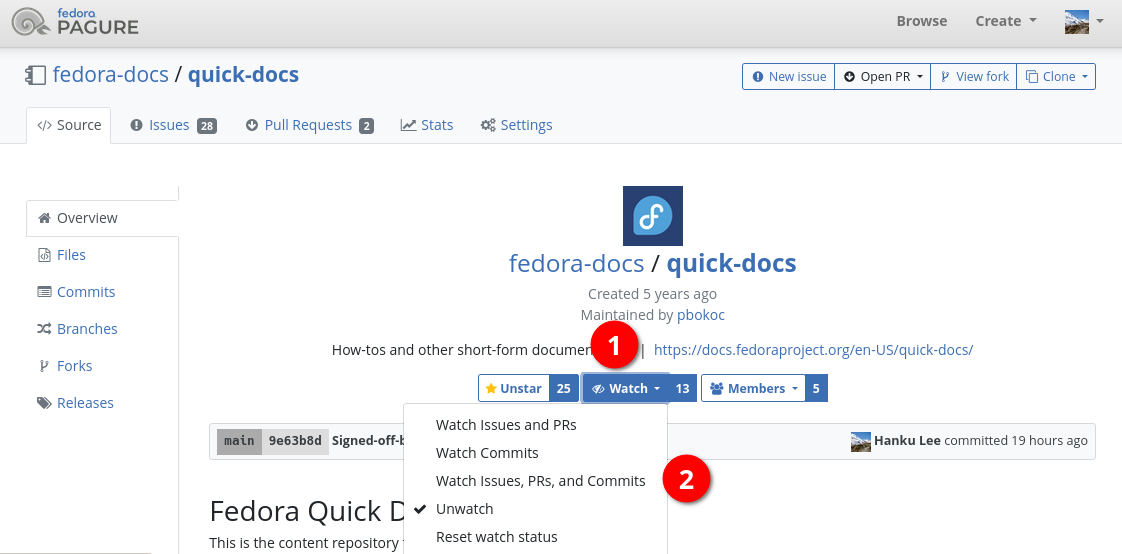This screenshot has width=1122, height=554.
Task: Click the main branch label
Action: [x=239, y=441]
